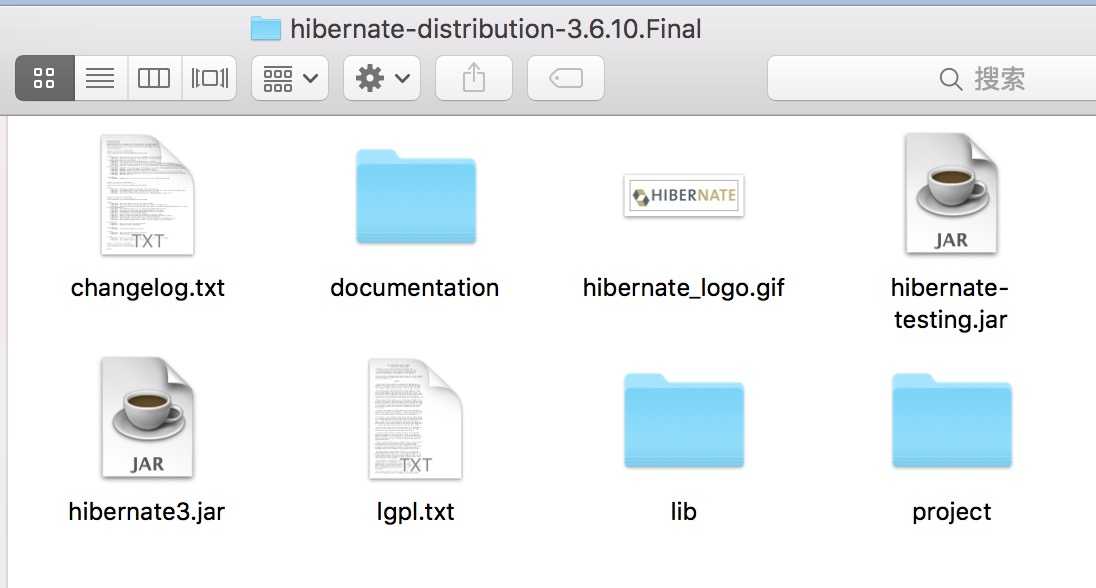Screen dimensions: 1096x588
Task: Click the search field
Action: [932, 78]
